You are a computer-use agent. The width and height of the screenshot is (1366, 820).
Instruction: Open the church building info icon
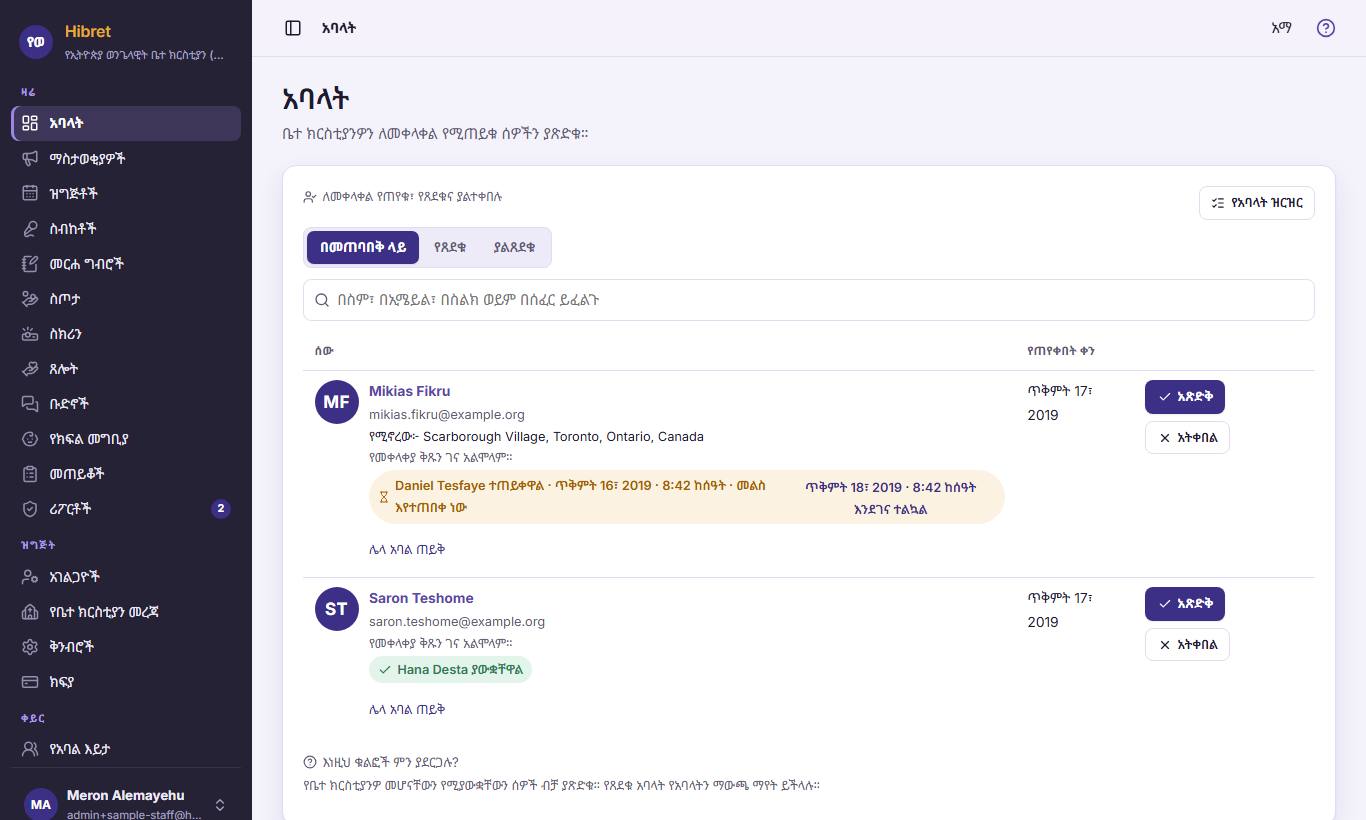[30, 611]
